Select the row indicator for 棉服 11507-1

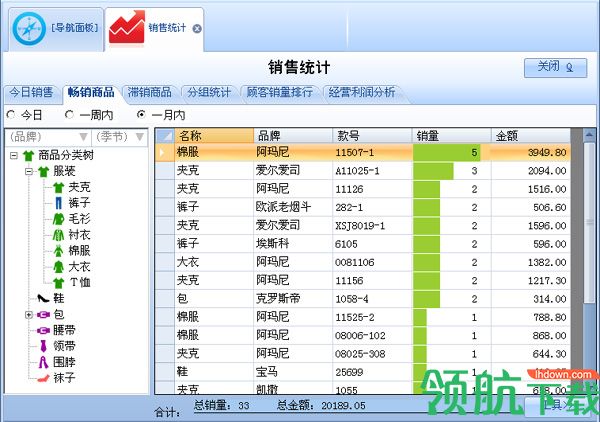[x=165, y=152]
